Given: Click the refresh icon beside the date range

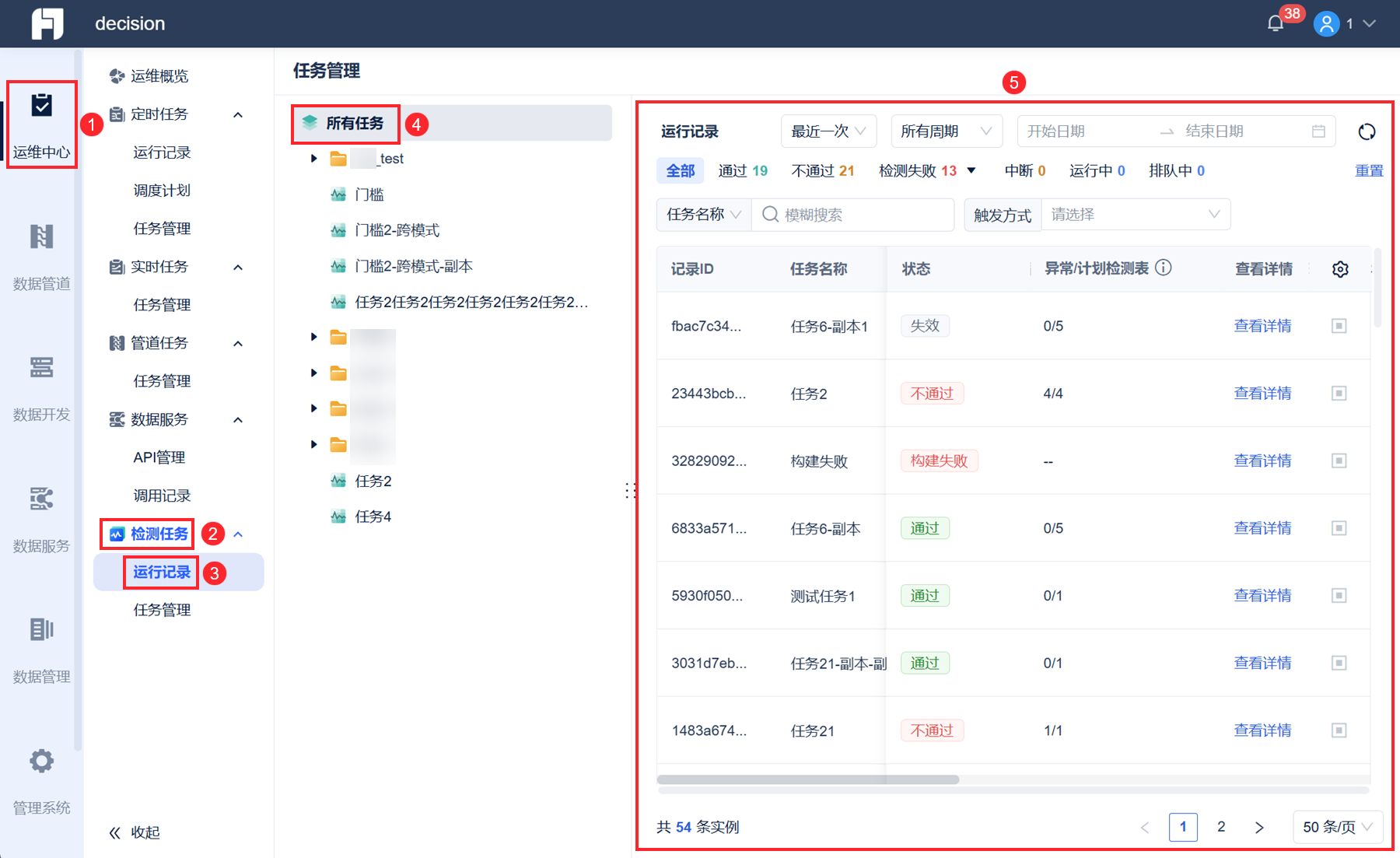Looking at the screenshot, I should click(x=1367, y=131).
